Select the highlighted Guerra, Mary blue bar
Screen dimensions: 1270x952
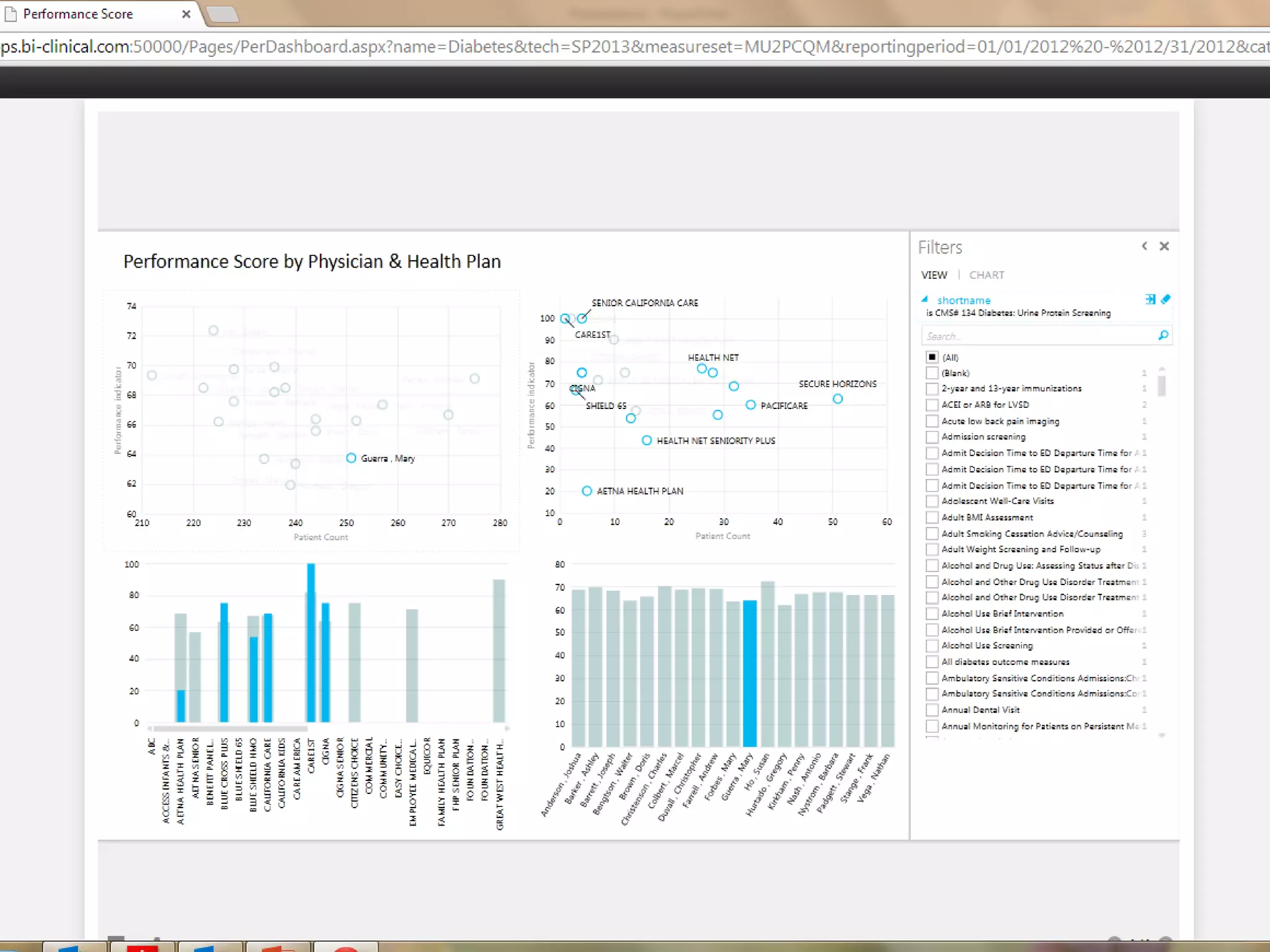click(749, 672)
